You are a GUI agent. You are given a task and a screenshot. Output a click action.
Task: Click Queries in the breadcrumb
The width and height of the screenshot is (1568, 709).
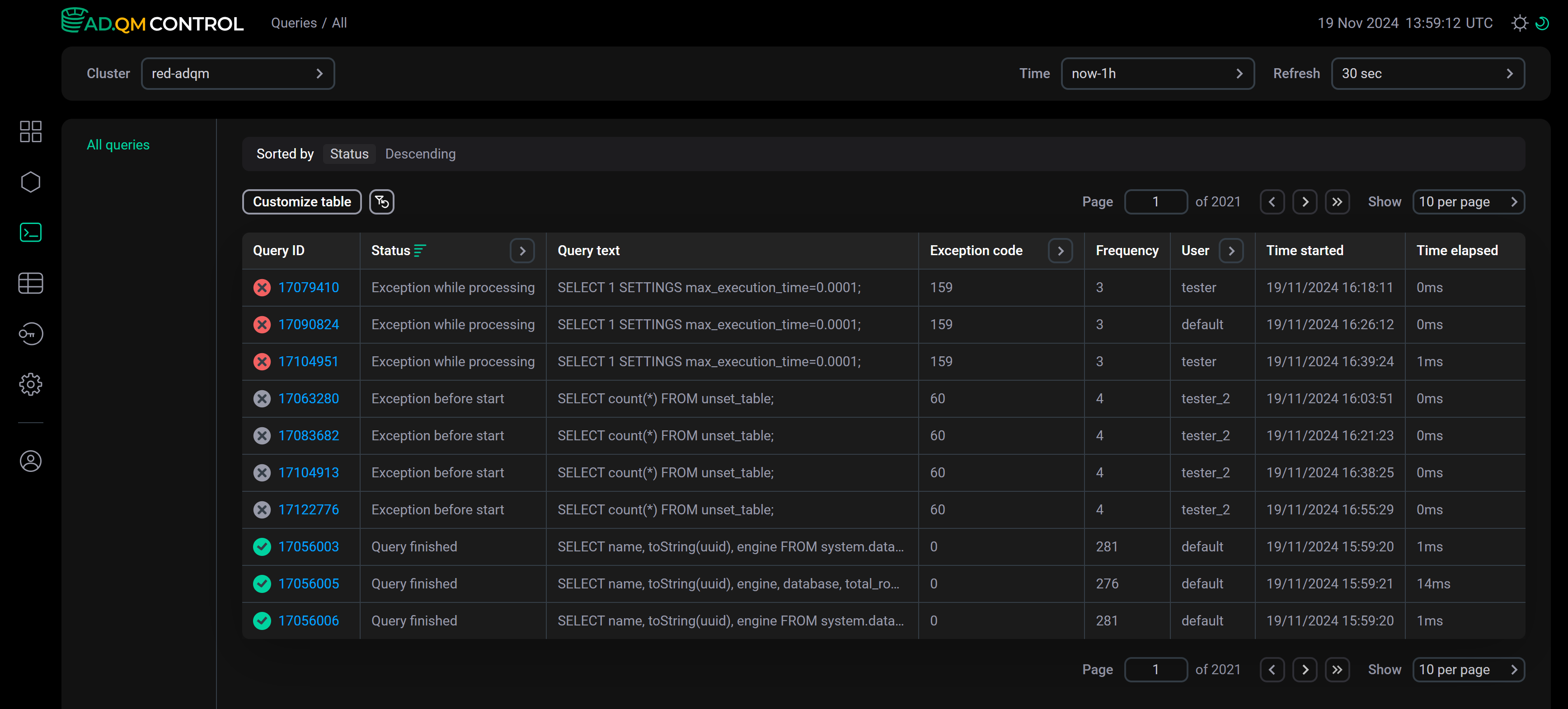tap(293, 23)
